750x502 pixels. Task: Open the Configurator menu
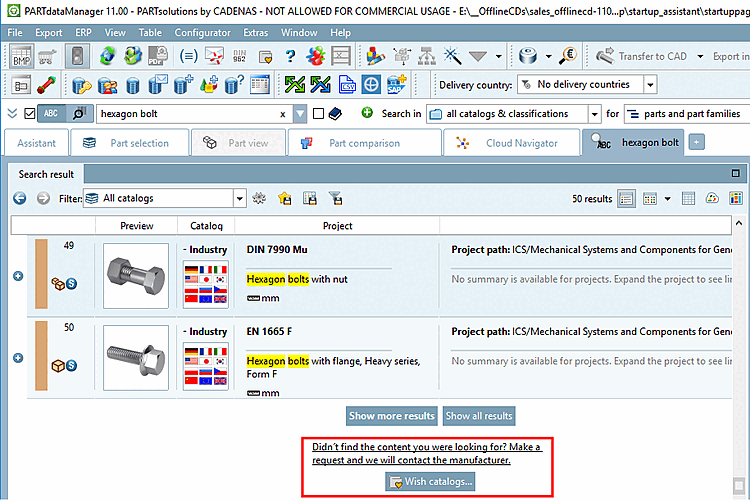pos(202,33)
